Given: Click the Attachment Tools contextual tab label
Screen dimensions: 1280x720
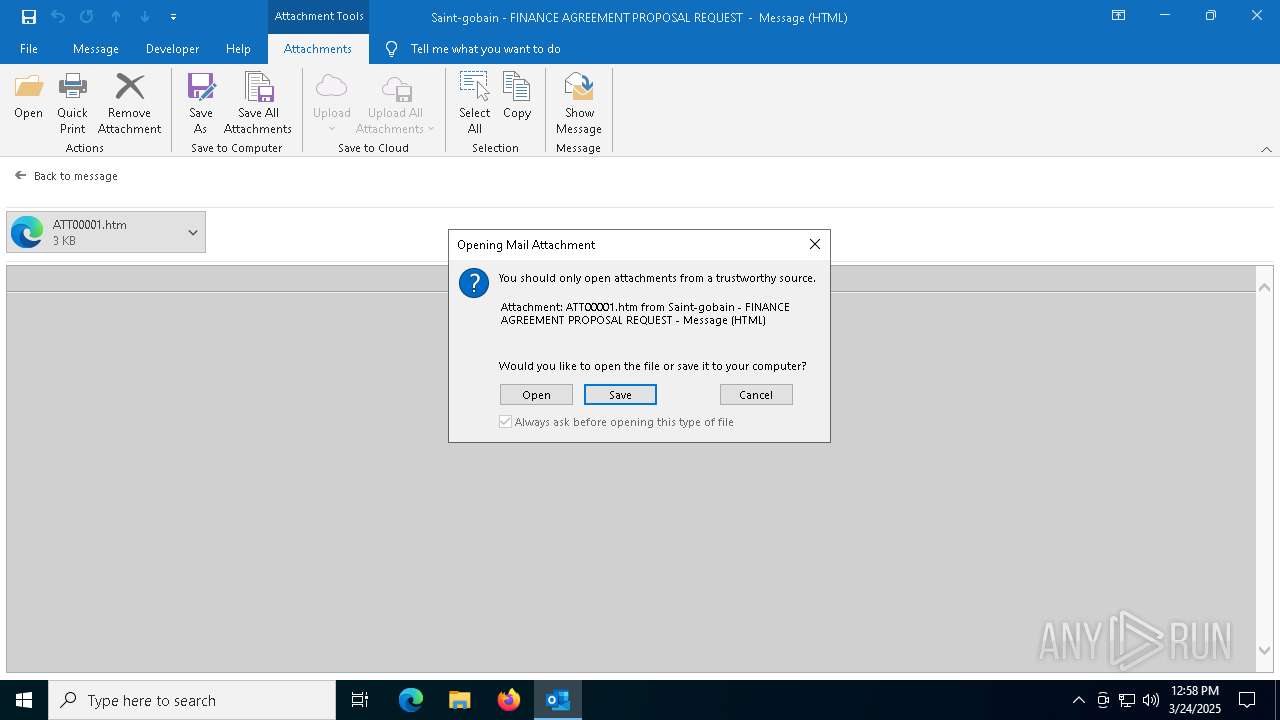Looking at the screenshot, I should coord(319,16).
